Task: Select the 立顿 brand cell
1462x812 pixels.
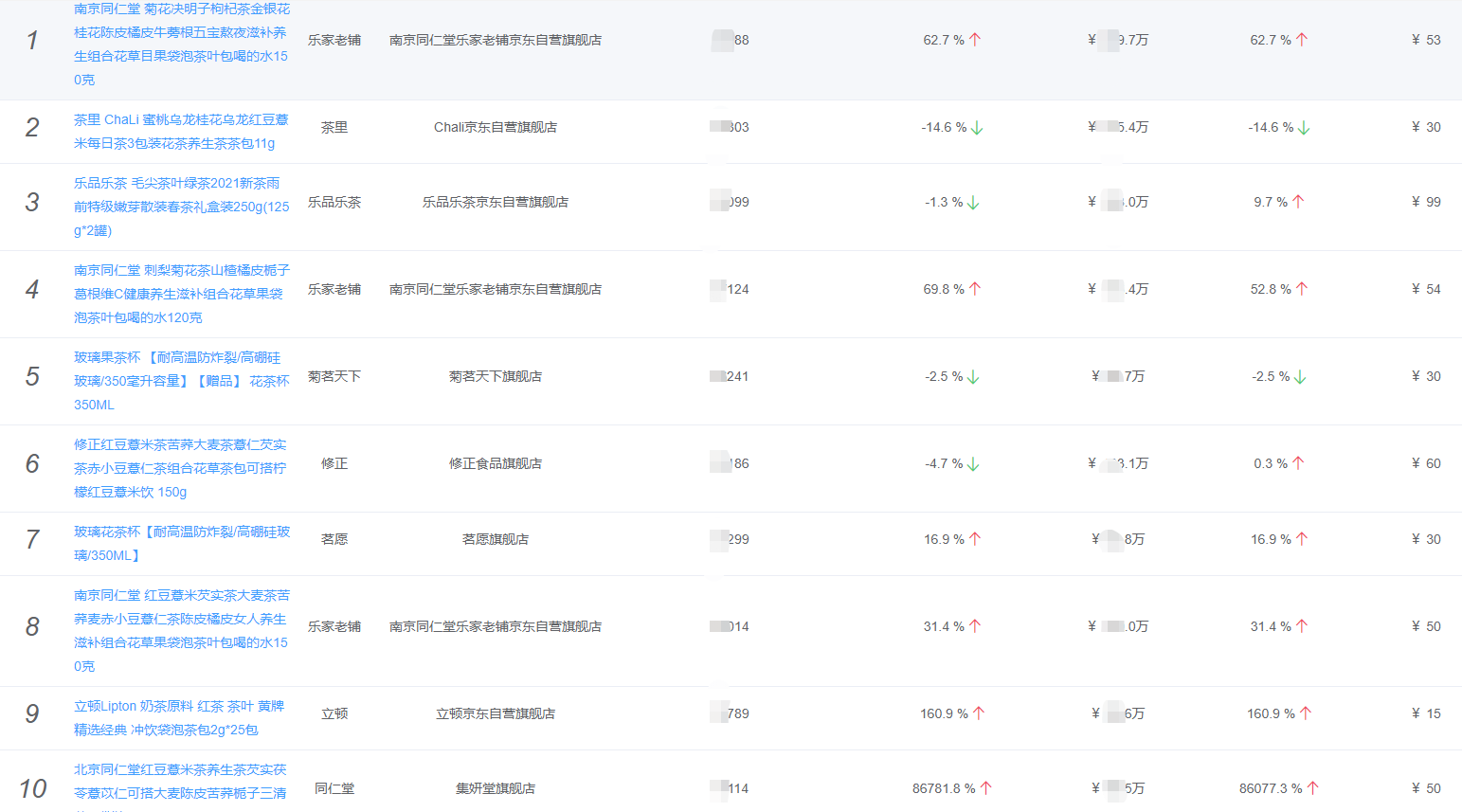Action: (x=334, y=713)
